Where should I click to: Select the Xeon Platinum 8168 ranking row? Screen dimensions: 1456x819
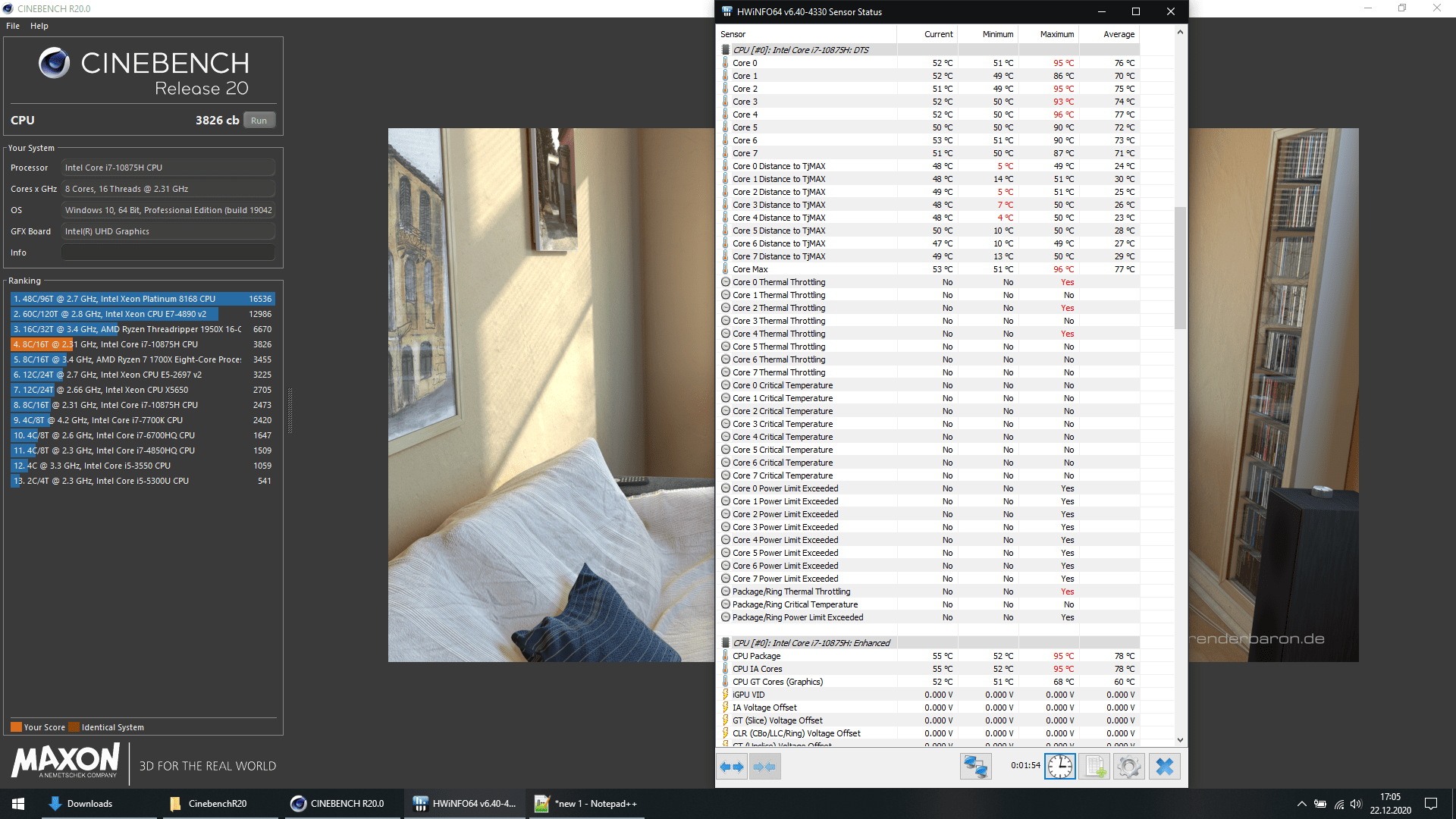click(x=143, y=299)
